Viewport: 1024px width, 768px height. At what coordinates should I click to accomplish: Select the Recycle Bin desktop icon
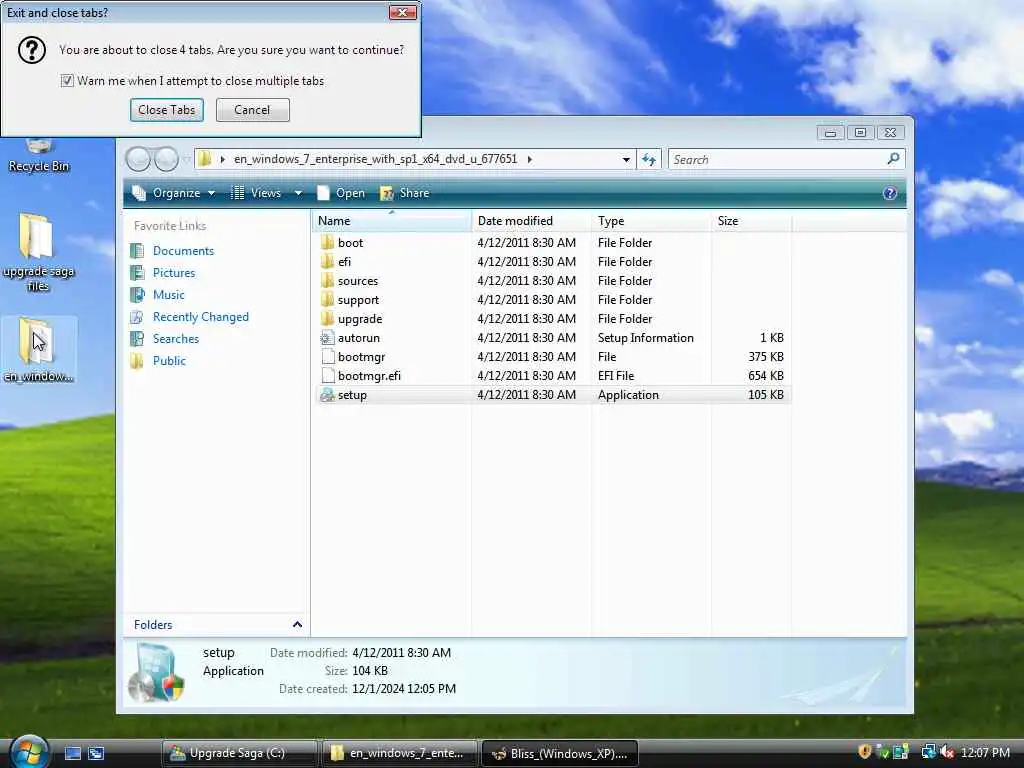[39, 155]
